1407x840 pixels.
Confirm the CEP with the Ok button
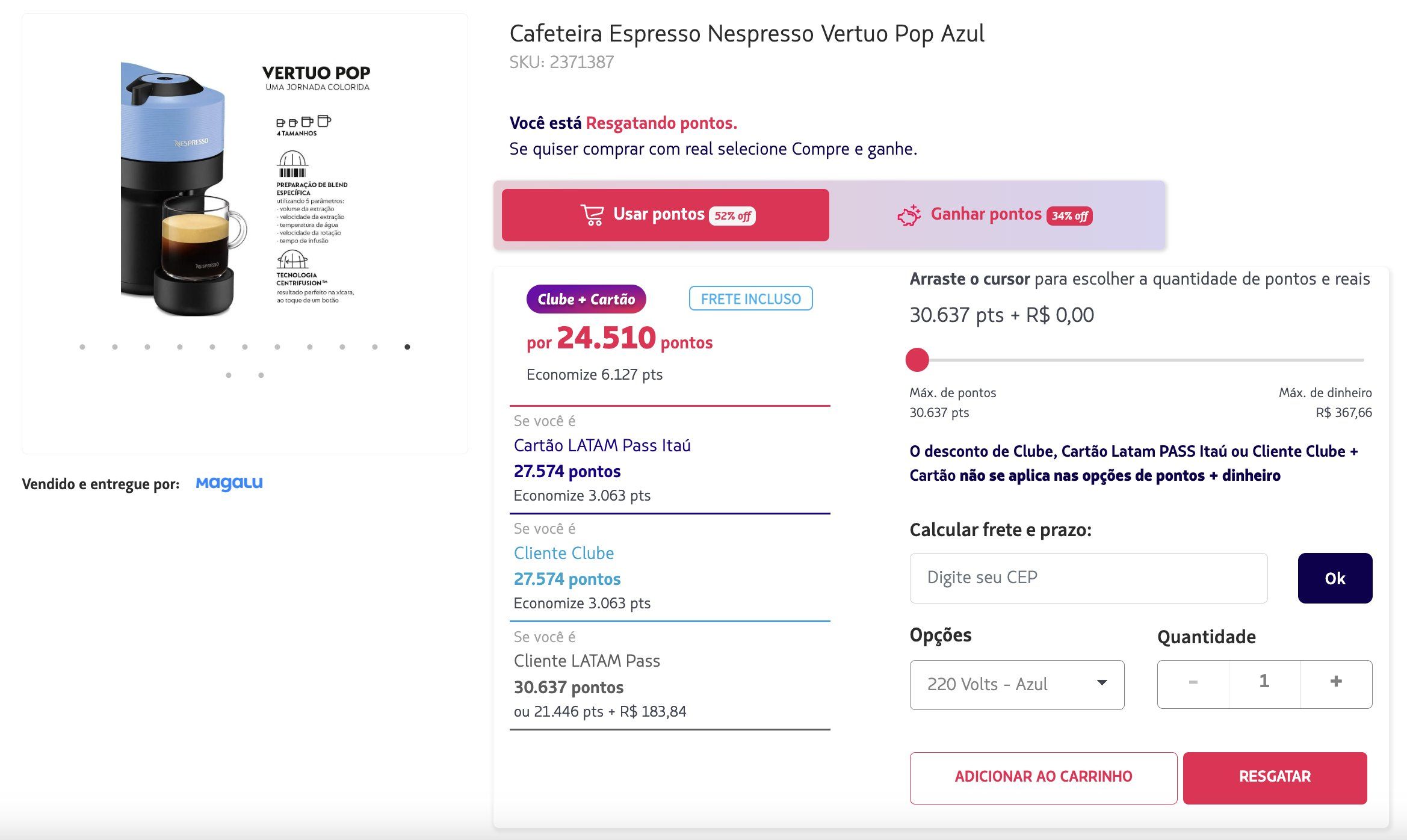pos(1335,578)
